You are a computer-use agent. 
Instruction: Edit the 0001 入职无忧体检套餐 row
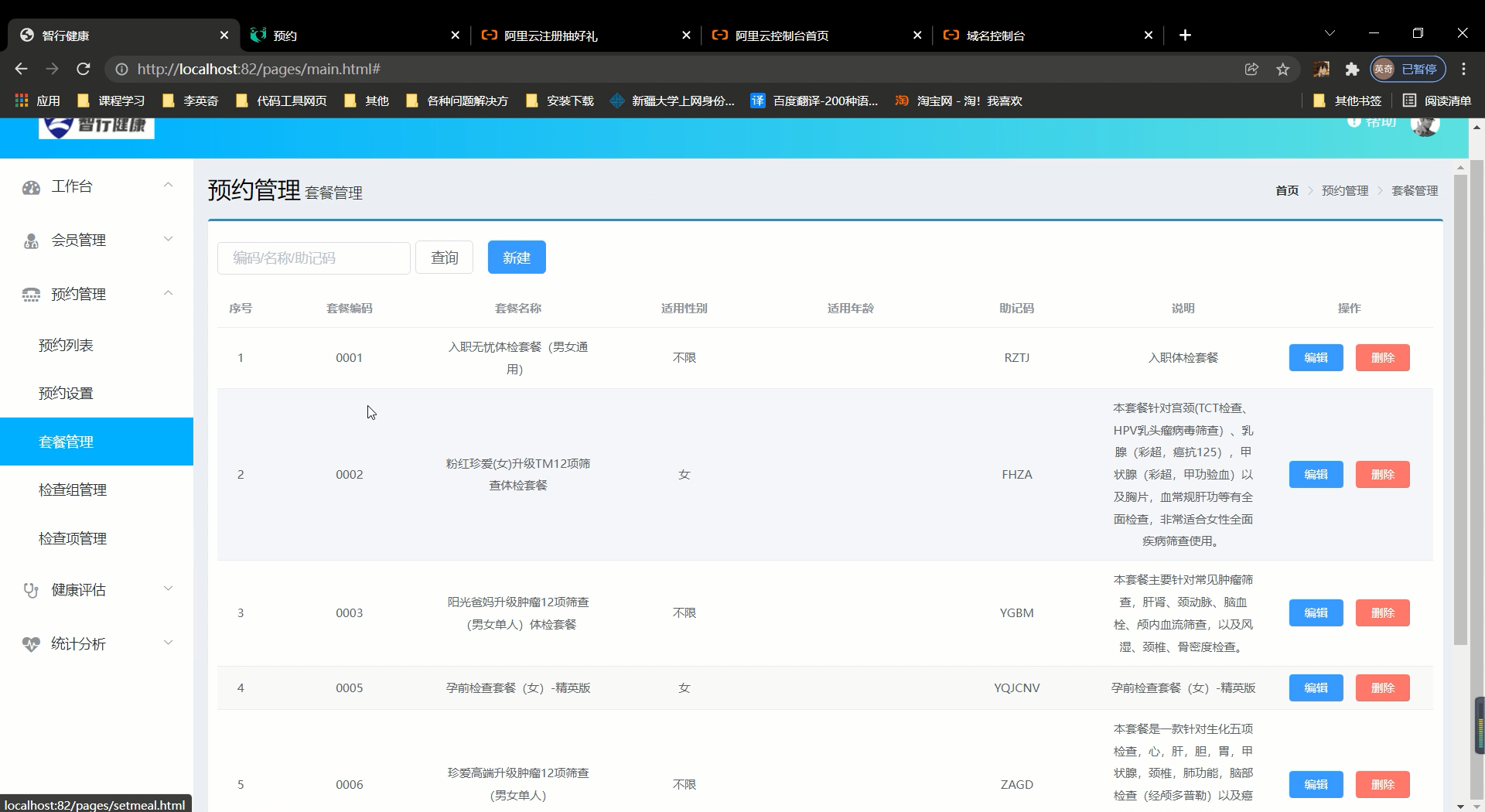point(1316,358)
